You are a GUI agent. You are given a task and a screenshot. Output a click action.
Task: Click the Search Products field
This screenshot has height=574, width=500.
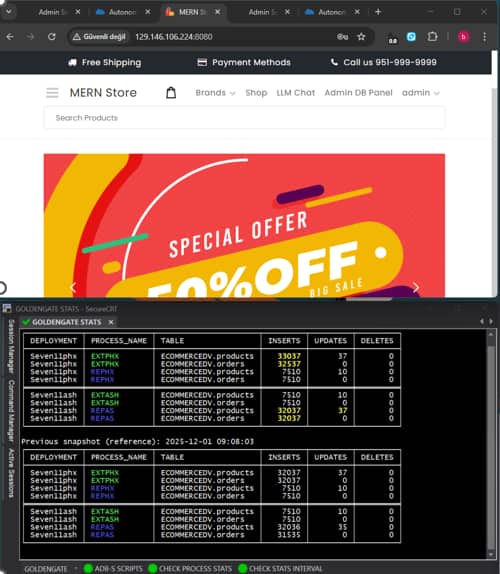point(245,118)
